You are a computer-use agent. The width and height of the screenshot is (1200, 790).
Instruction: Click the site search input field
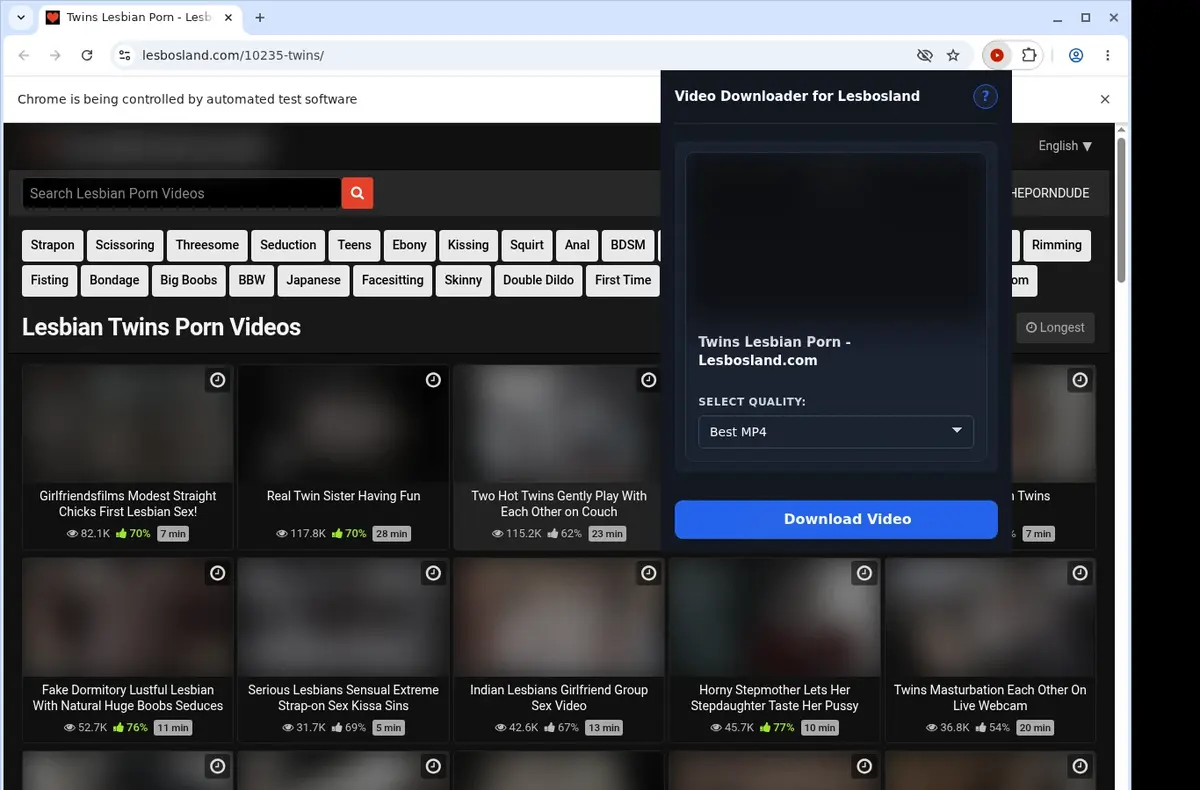pos(181,193)
